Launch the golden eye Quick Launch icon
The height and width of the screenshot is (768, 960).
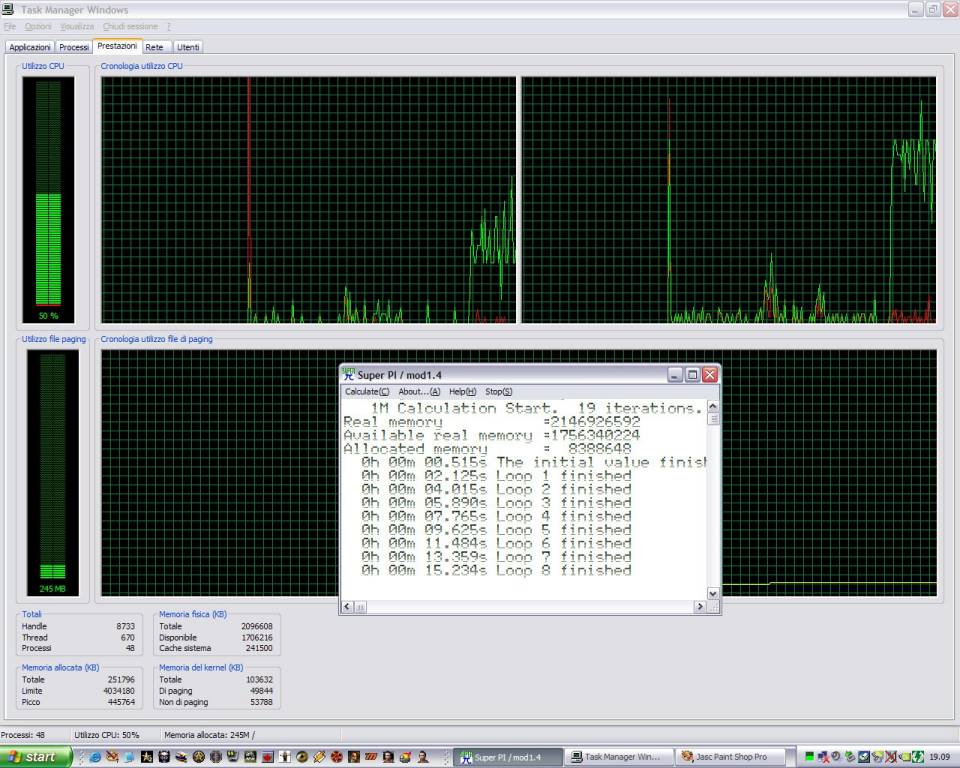pyautogui.click(x=302, y=756)
